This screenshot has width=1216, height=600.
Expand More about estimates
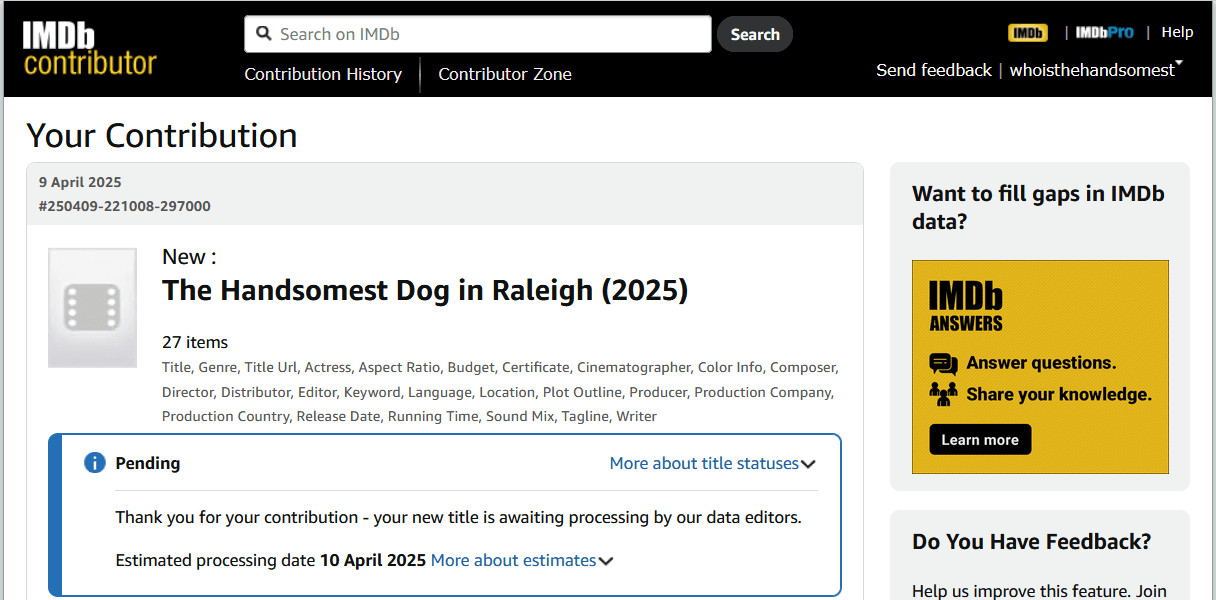pyautogui.click(x=521, y=560)
